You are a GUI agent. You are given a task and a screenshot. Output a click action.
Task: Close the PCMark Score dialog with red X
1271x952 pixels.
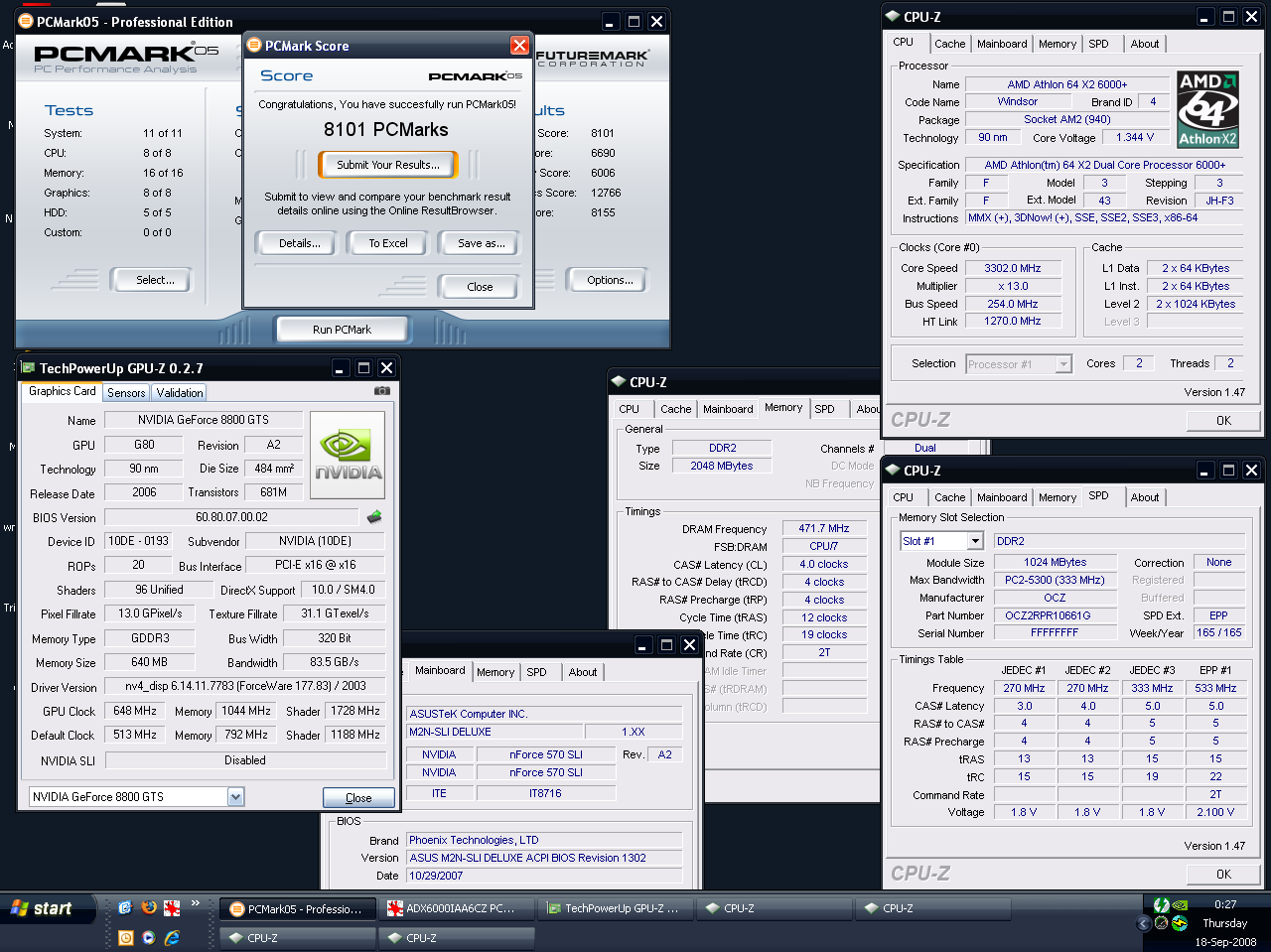tap(519, 46)
